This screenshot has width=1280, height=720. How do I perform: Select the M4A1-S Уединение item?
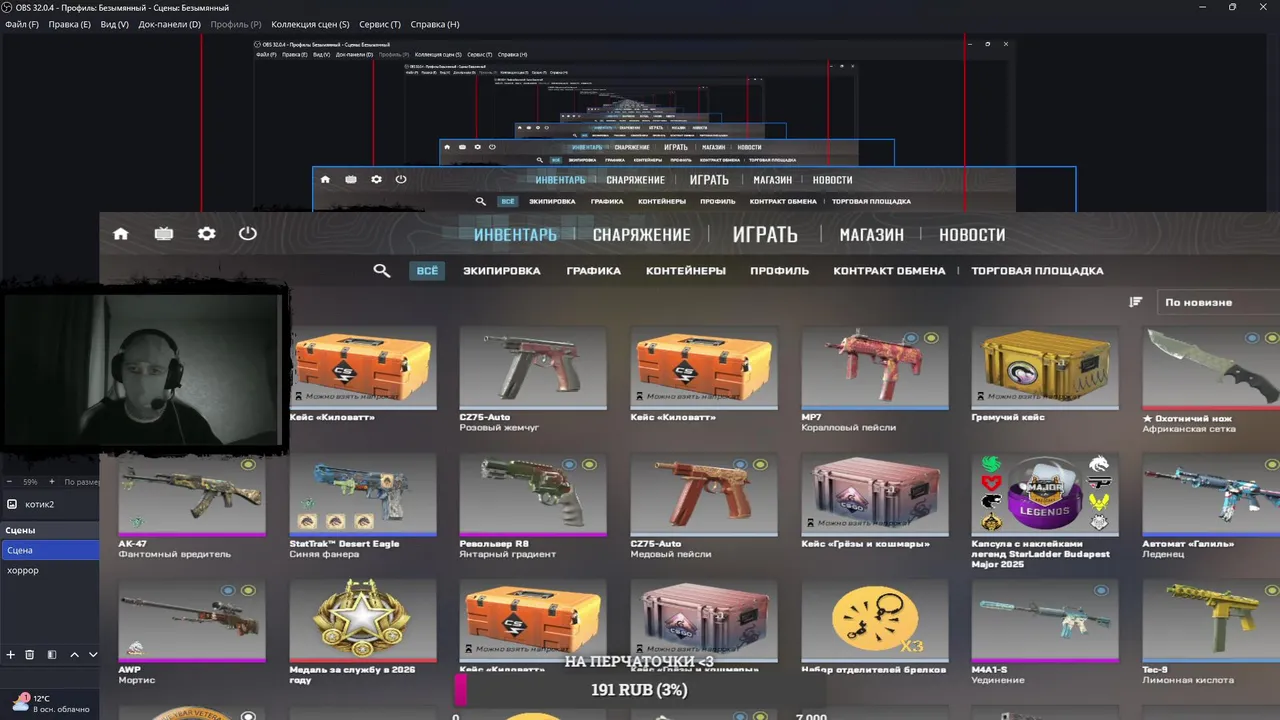coord(1045,632)
